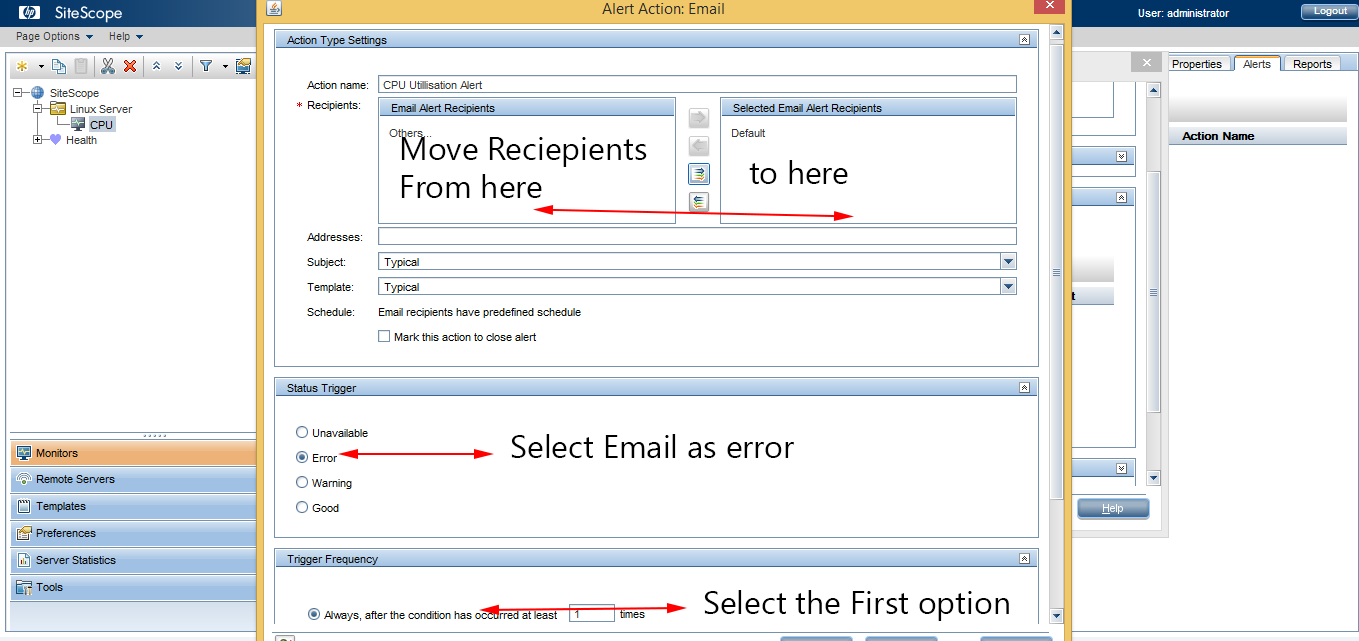Viewport: 1359px width, 641px height.
Task: Click the Cut scissors toolbar icon
Action: (108, 66)
